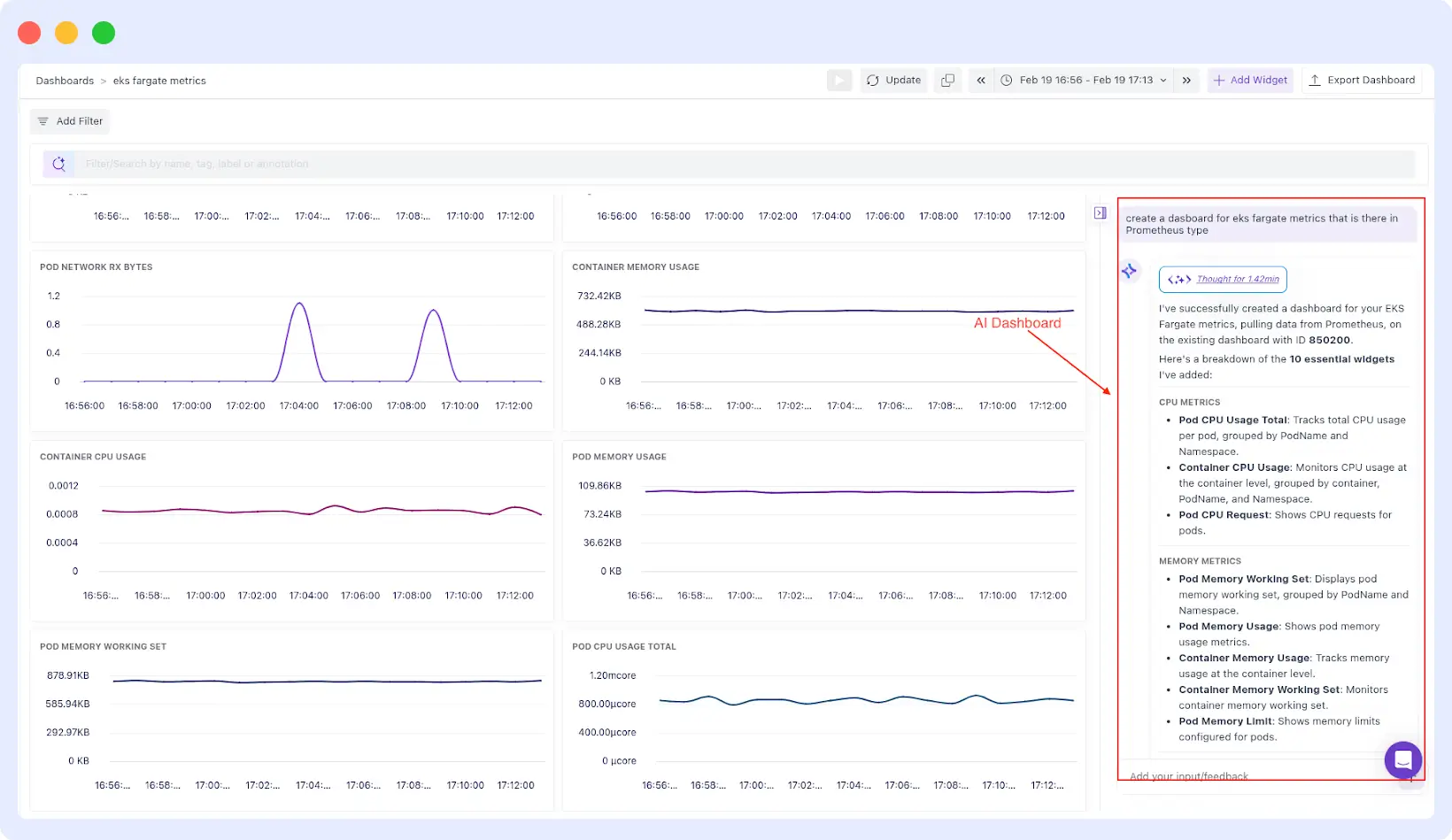
Task: Shift time range backward with double-left arrows
Action: point(981,81)
